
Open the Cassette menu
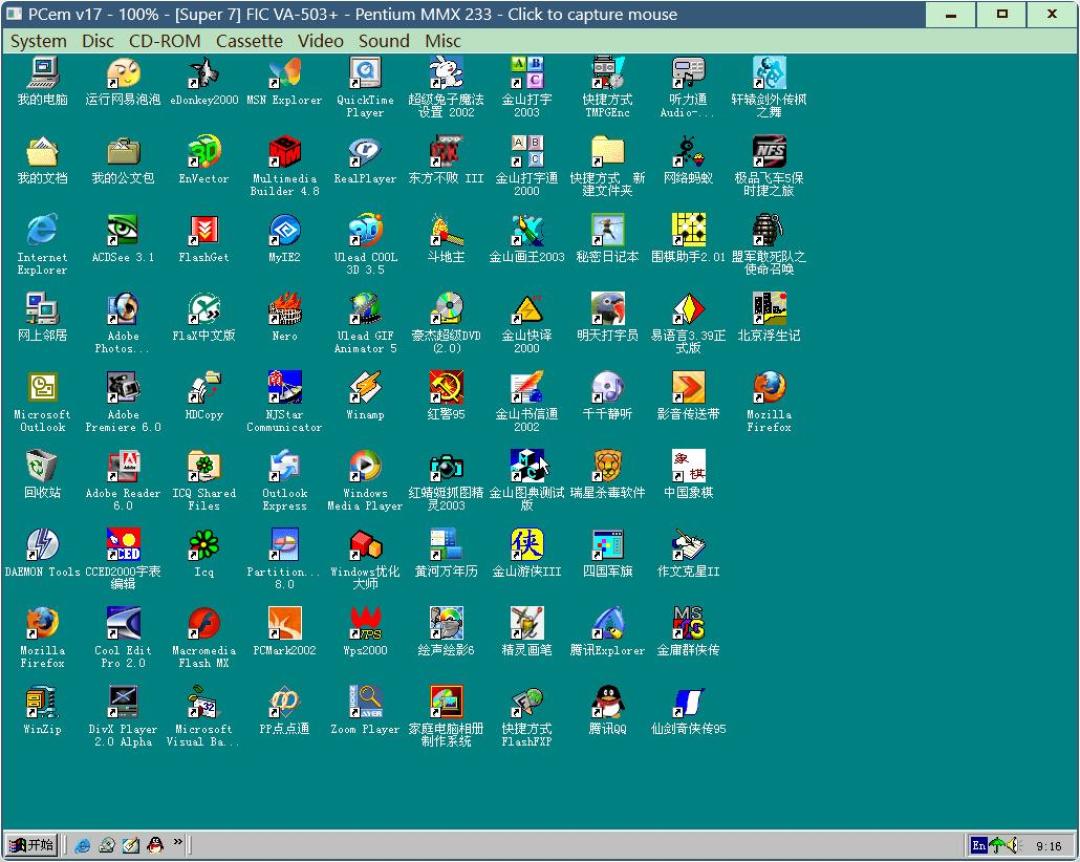(249, 41)
